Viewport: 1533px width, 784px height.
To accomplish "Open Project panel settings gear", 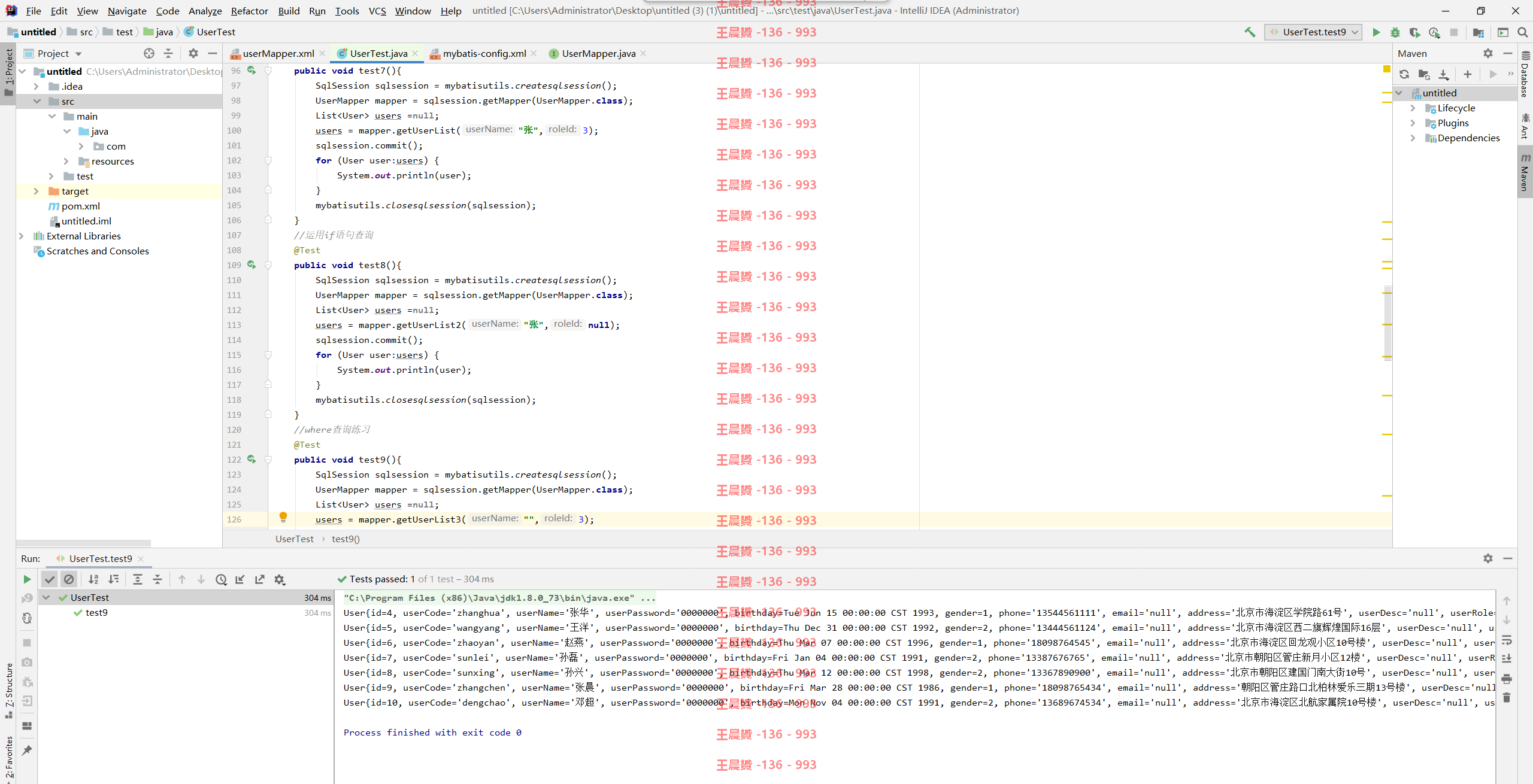I will coord(193,53).
